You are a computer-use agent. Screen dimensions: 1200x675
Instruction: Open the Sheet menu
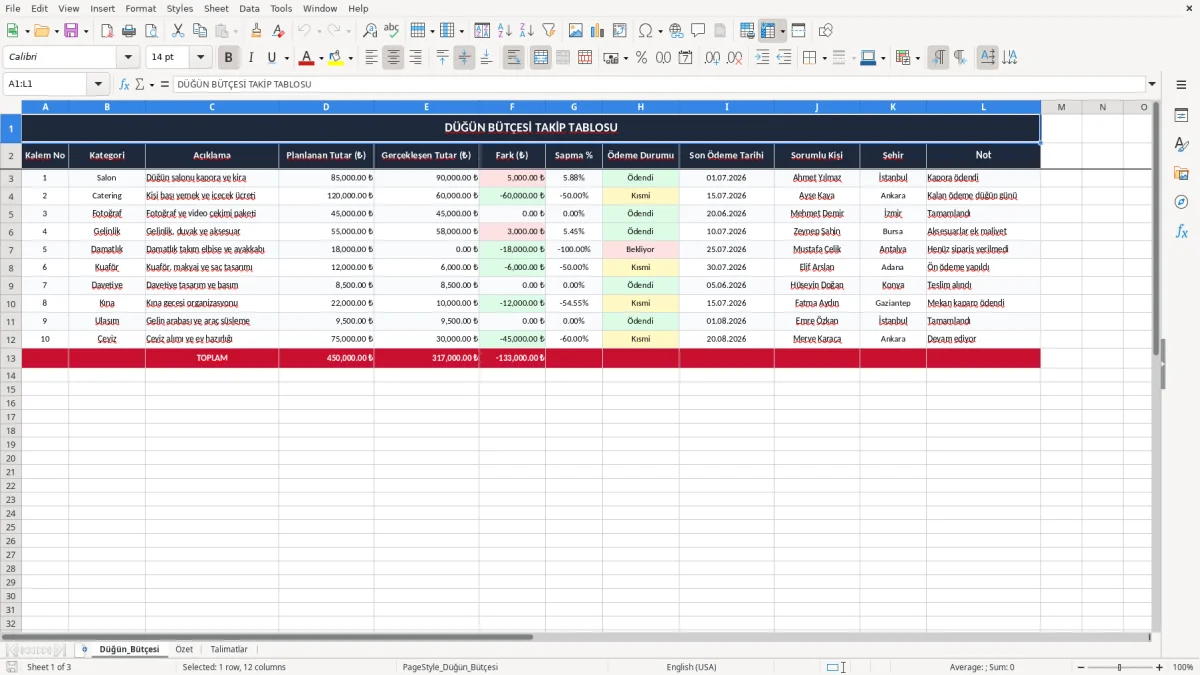click(x=216, y=8)
